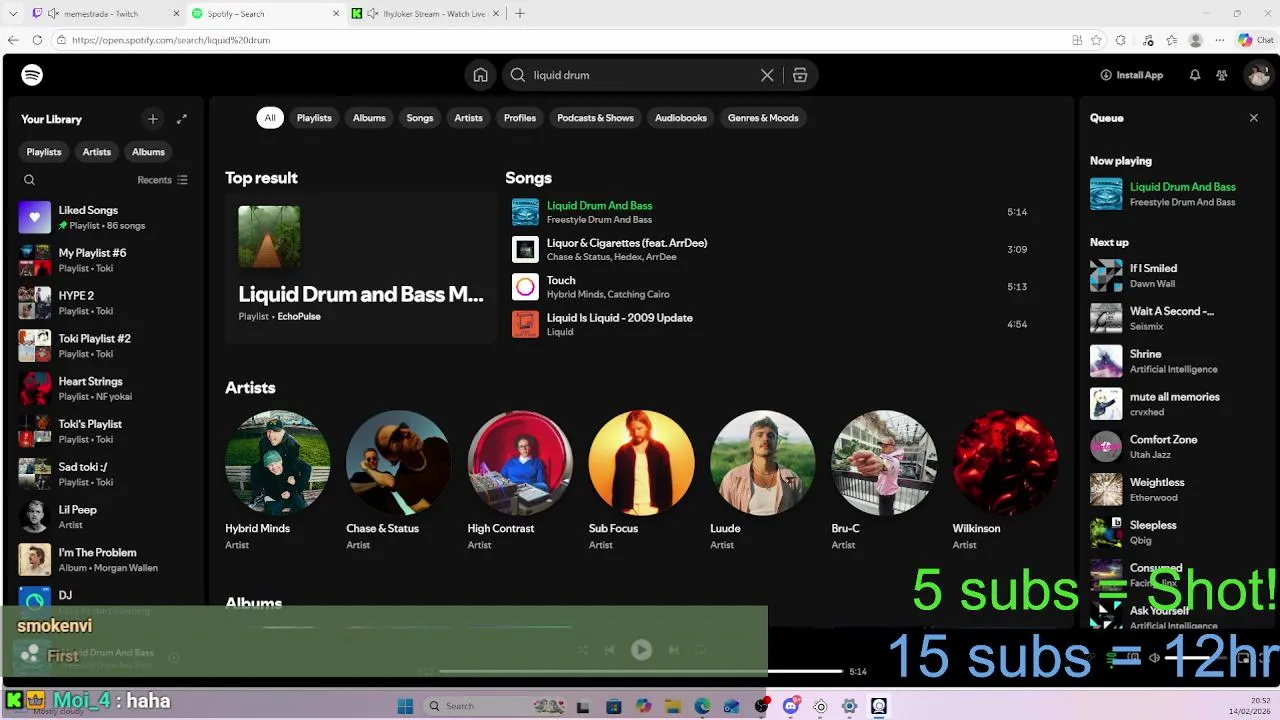Open Chase & Status artist
The image size is (1280, 720).
pyautogui.click(x=398, y=479)
